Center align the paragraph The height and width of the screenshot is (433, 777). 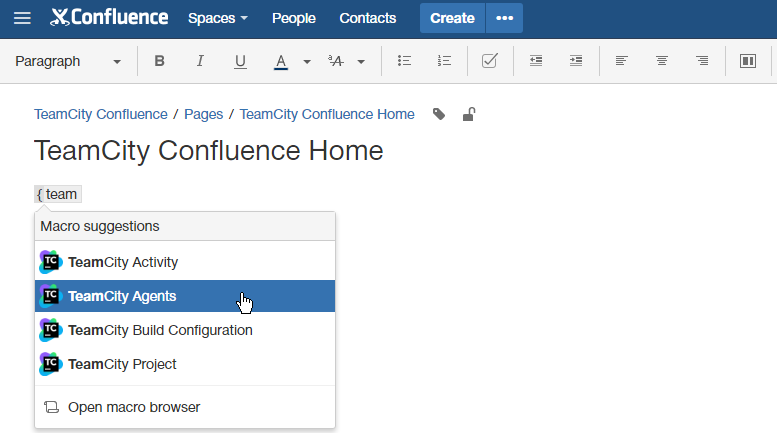pos(662,61)
